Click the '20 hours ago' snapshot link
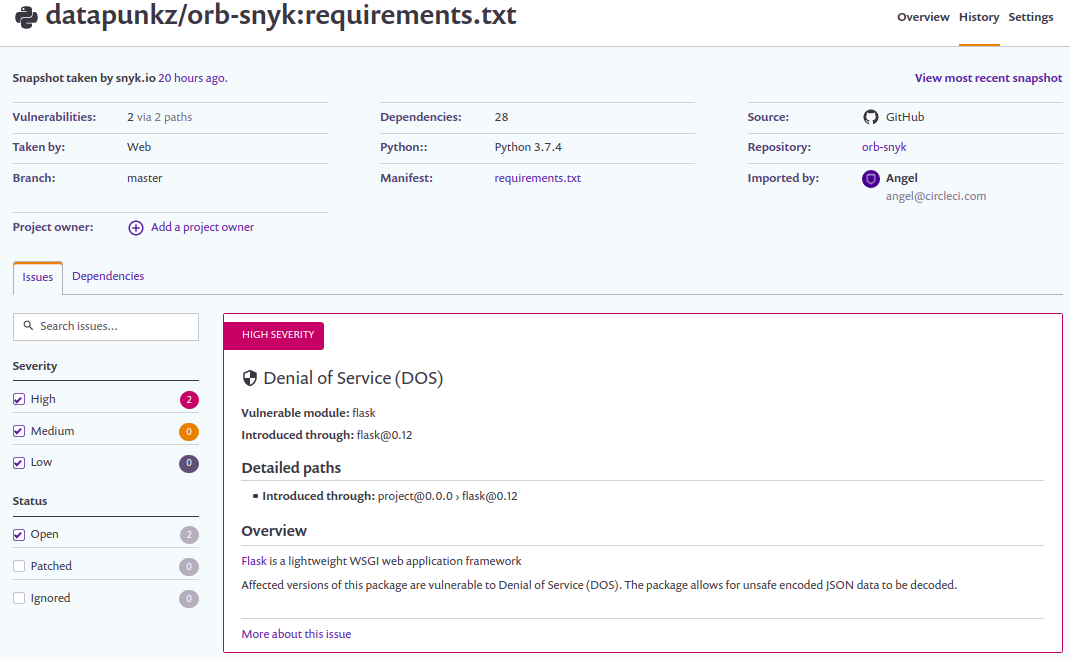Viewport: 1070px width, 659px height. point(192,78)
